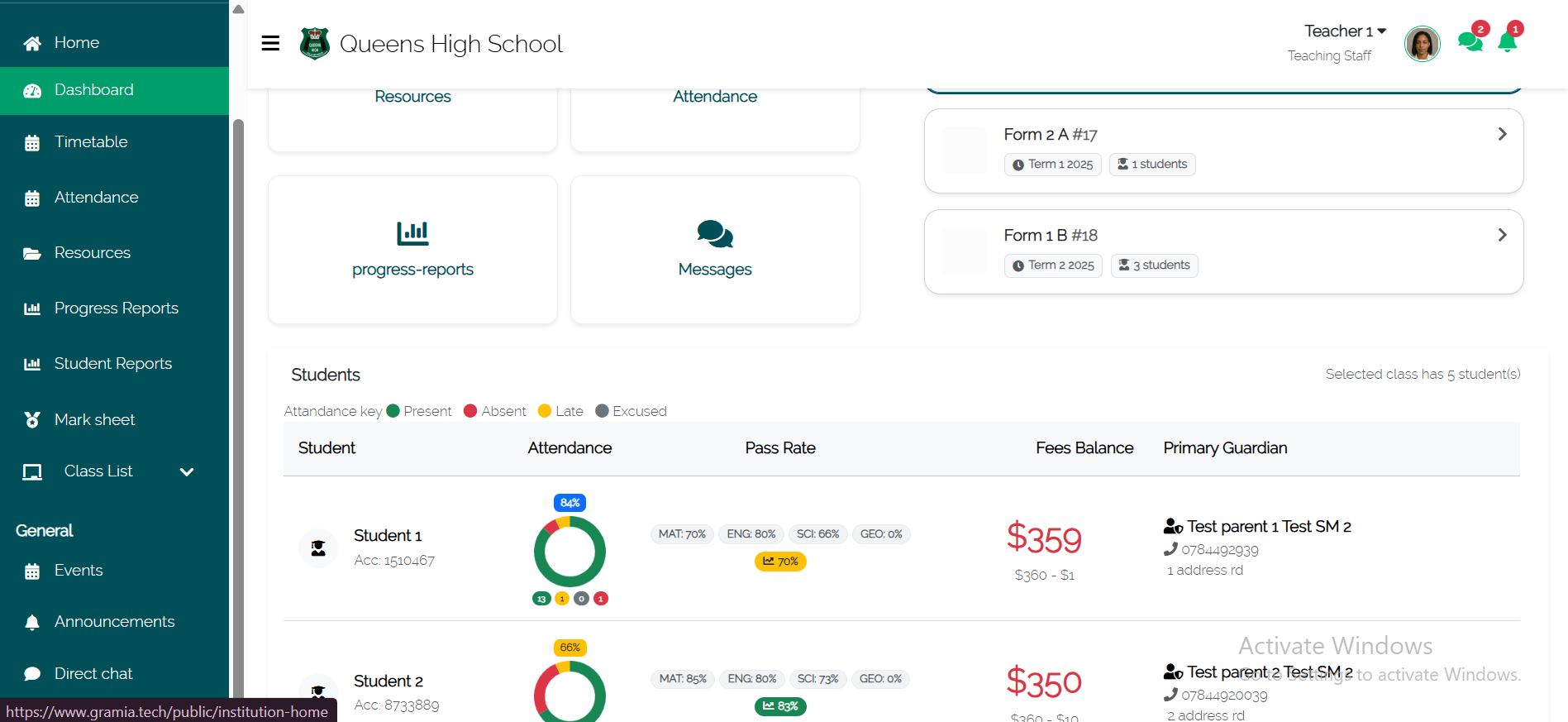
Task: Click the Messages speech bubbles icon
Action: click(714, 234)
